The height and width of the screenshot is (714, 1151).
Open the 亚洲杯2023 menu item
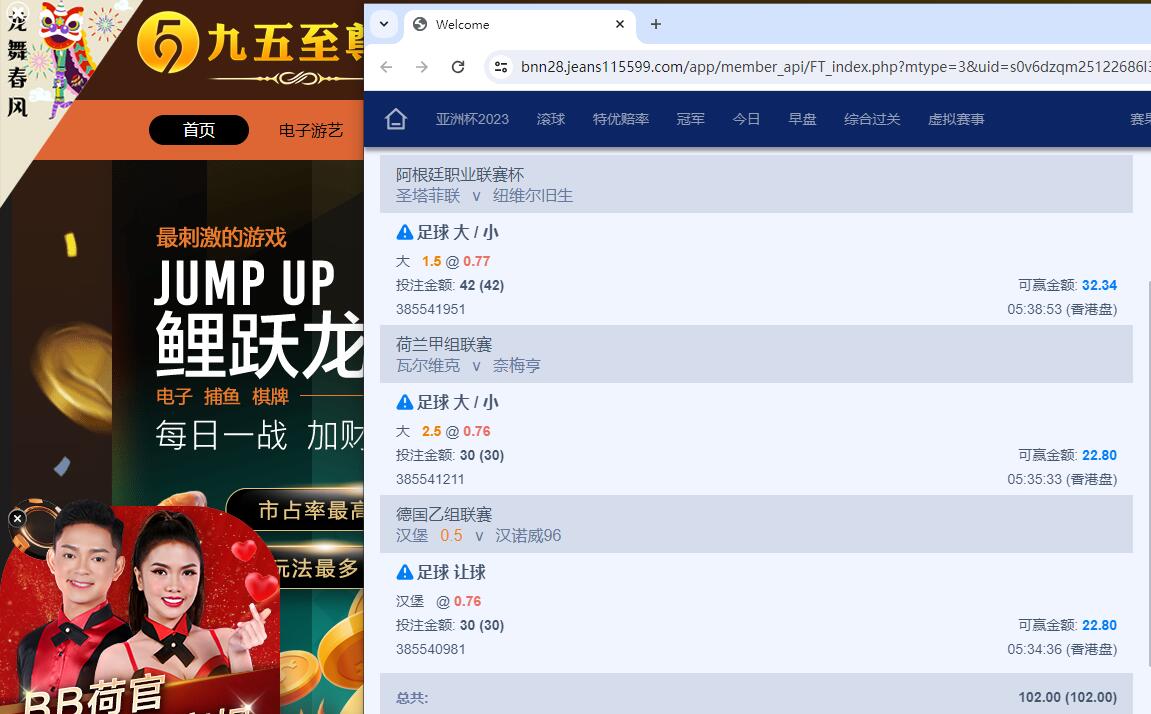tap(472, 119)
